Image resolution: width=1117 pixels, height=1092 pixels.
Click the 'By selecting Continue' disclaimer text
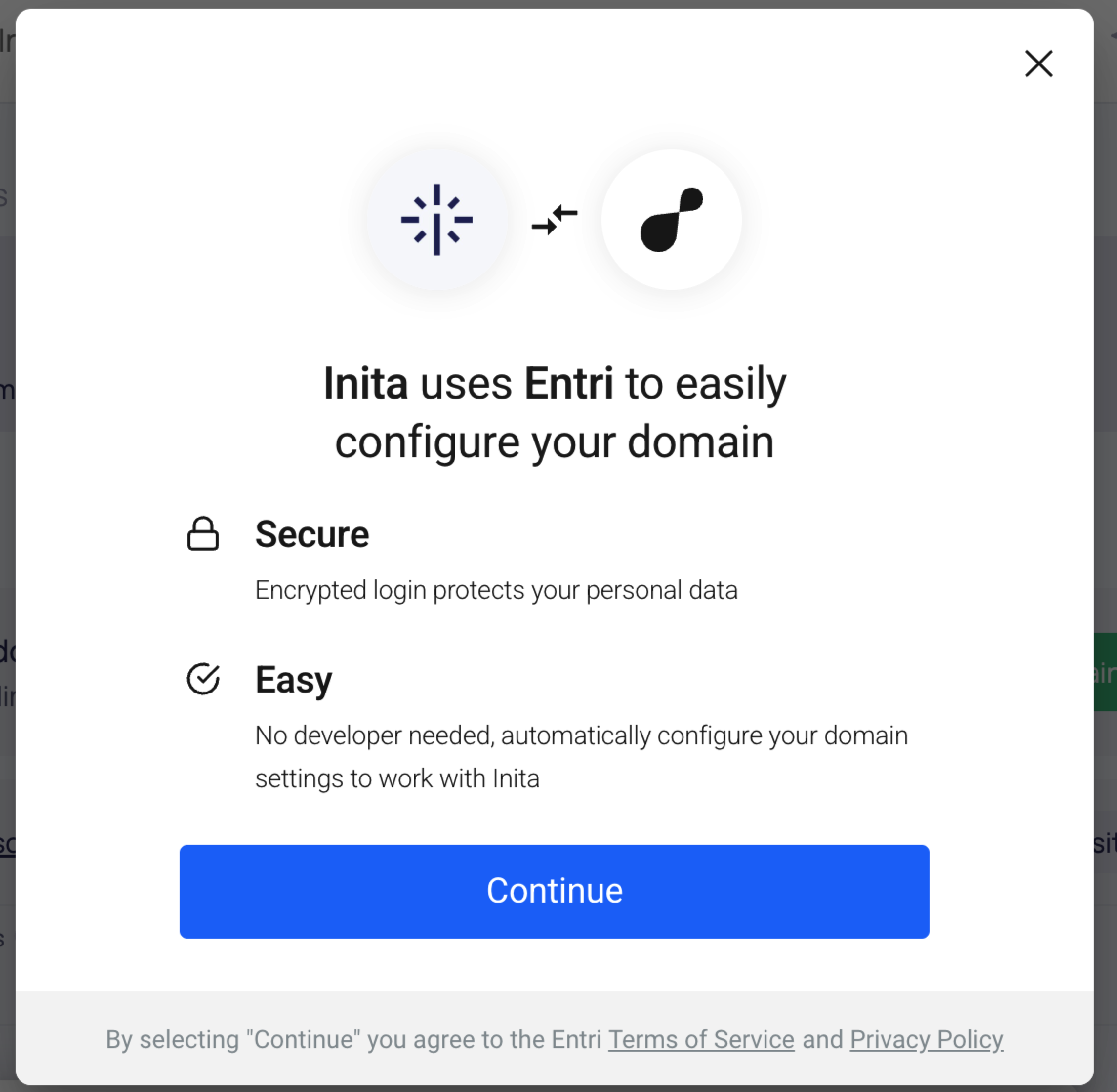pos(555,1039)
